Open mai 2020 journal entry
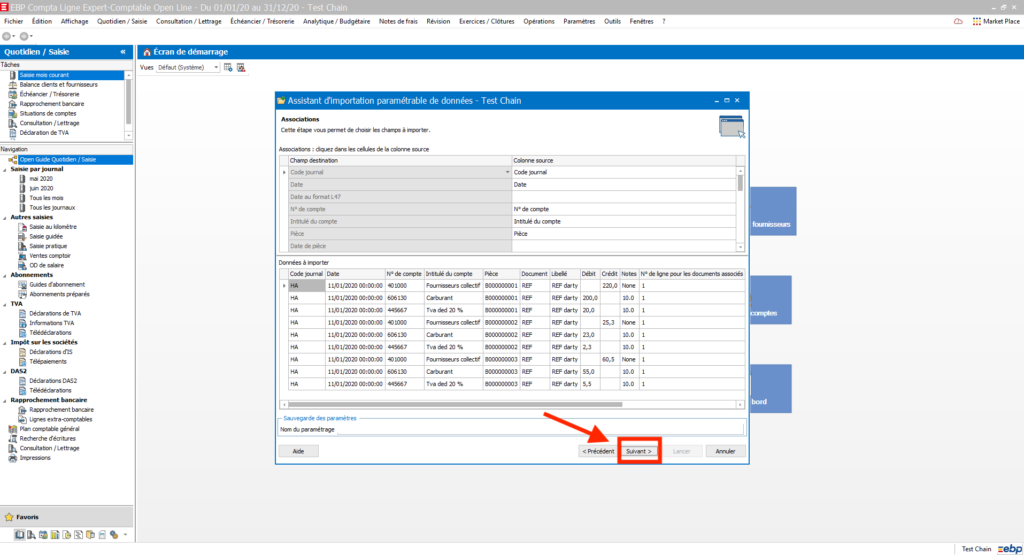Image resolution: width=1024 pixels, height=555 pixels. [x=40, y=178]
